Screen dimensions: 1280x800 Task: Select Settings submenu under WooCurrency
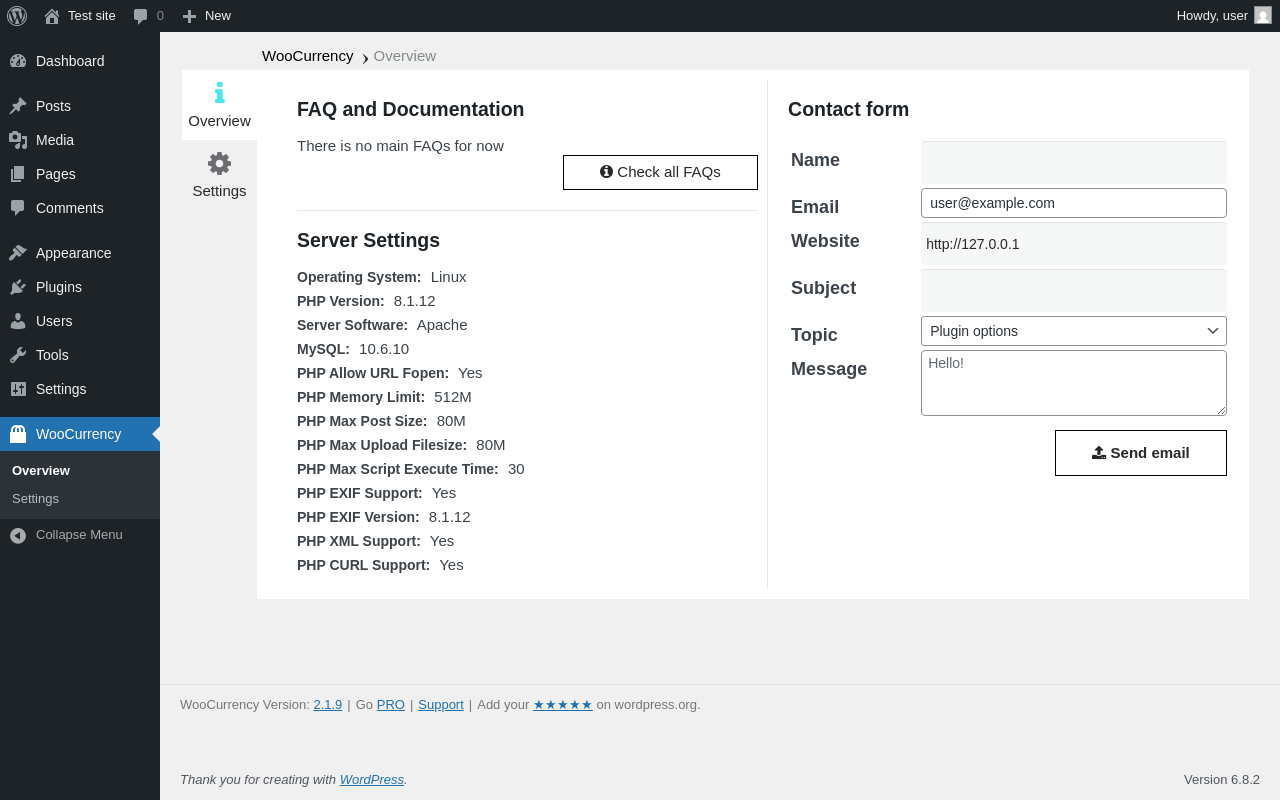coord(35,498)
